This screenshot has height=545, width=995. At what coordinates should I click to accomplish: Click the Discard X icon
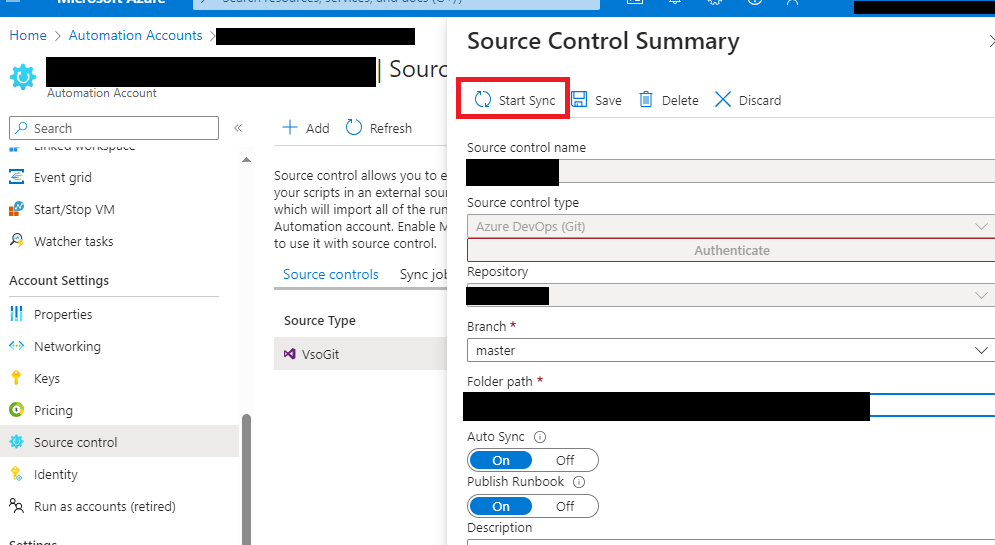point(722,100)
